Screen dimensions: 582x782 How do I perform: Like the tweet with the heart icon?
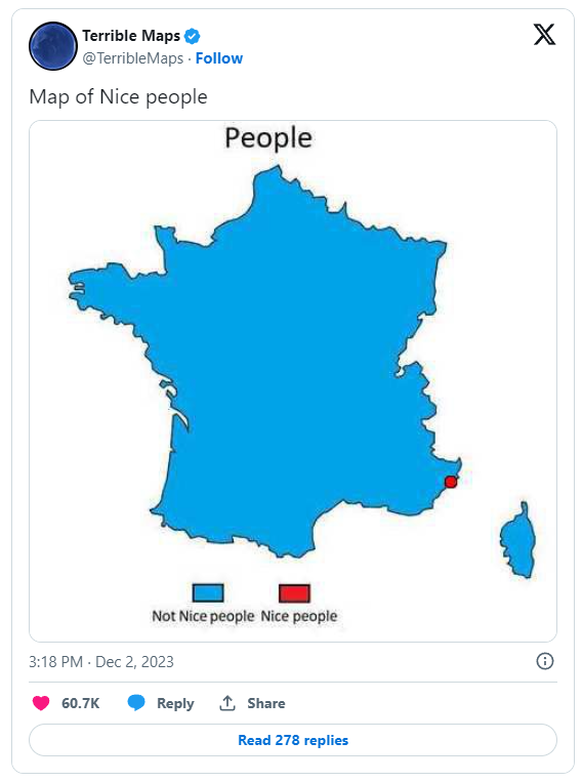(x=41, y=703)
